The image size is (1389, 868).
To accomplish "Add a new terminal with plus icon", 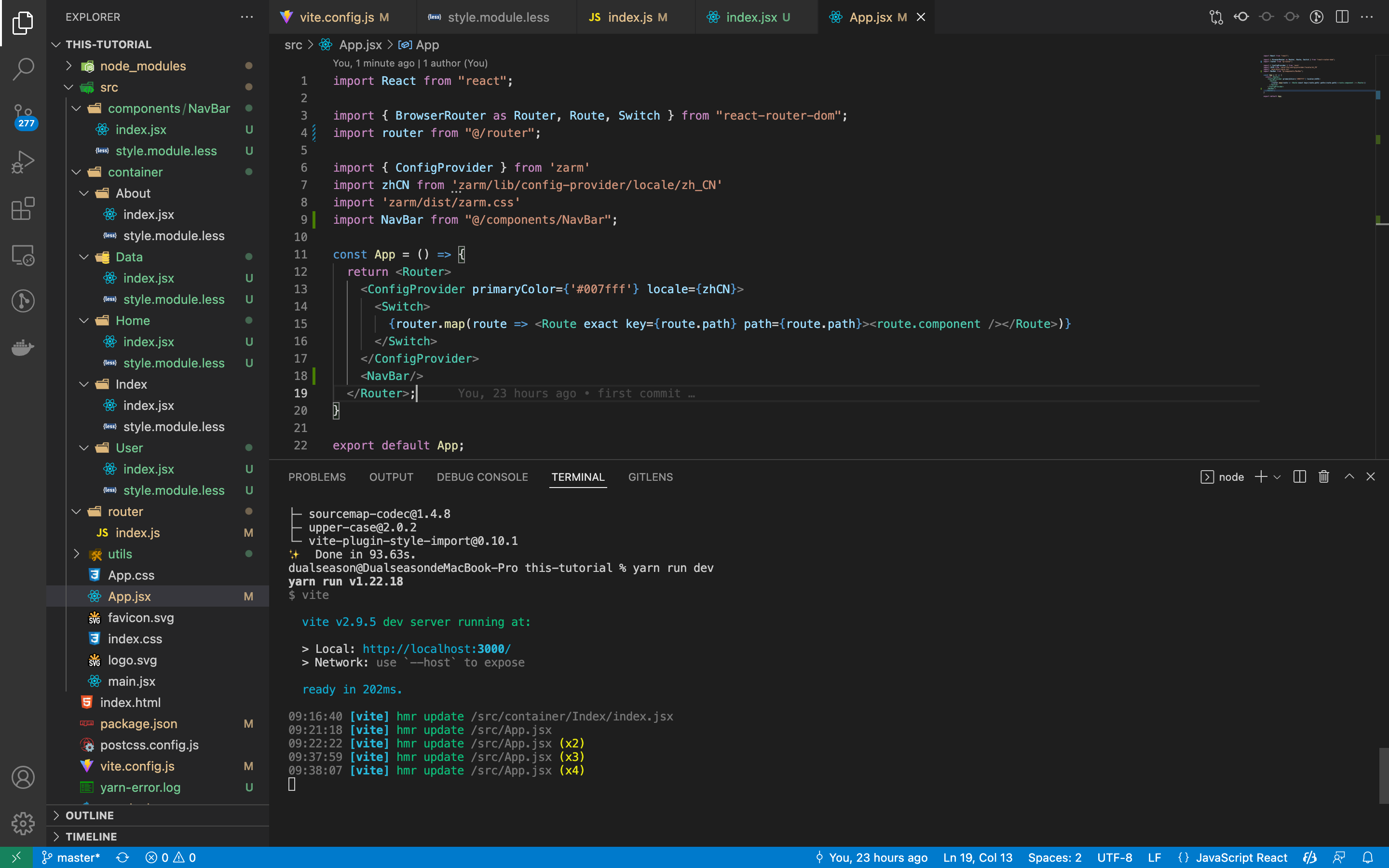I will (1261, 476).
